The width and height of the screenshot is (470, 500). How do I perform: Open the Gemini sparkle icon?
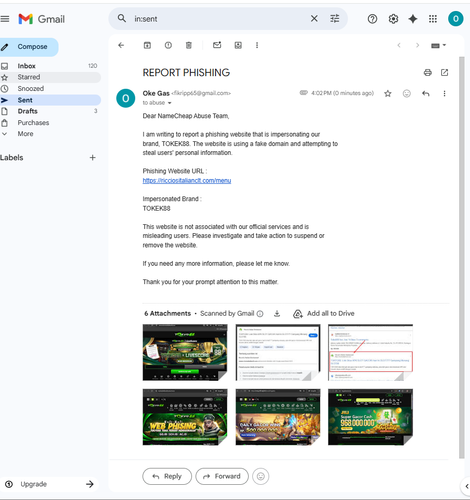coord(413,19)
